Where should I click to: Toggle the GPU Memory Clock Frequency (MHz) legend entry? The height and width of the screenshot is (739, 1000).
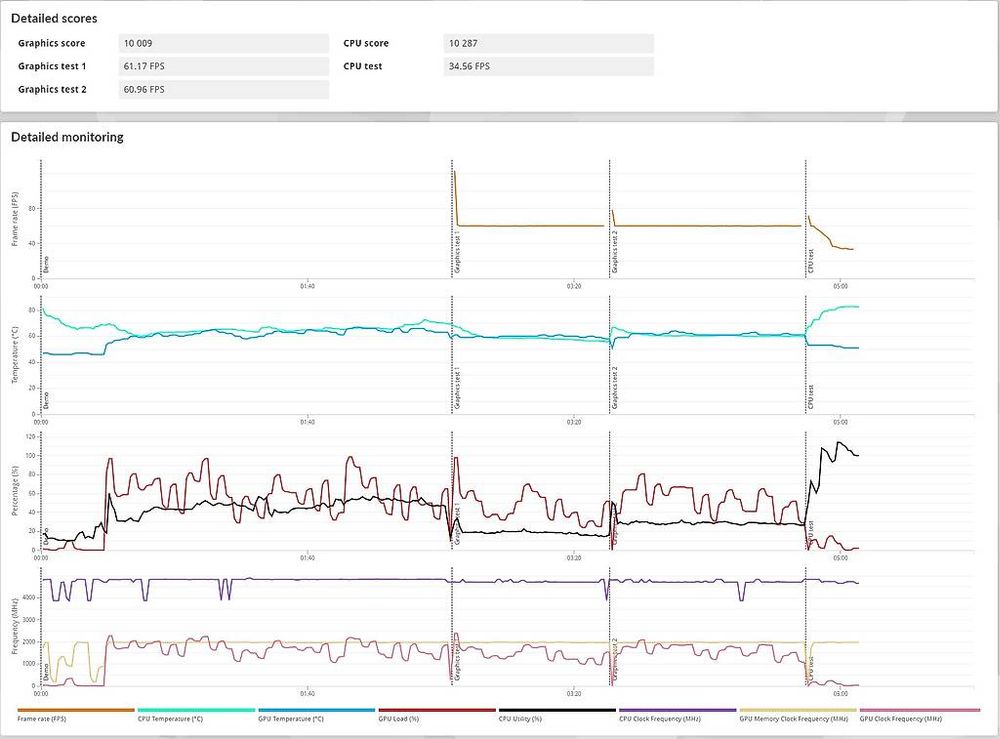[x=798, y=715]
